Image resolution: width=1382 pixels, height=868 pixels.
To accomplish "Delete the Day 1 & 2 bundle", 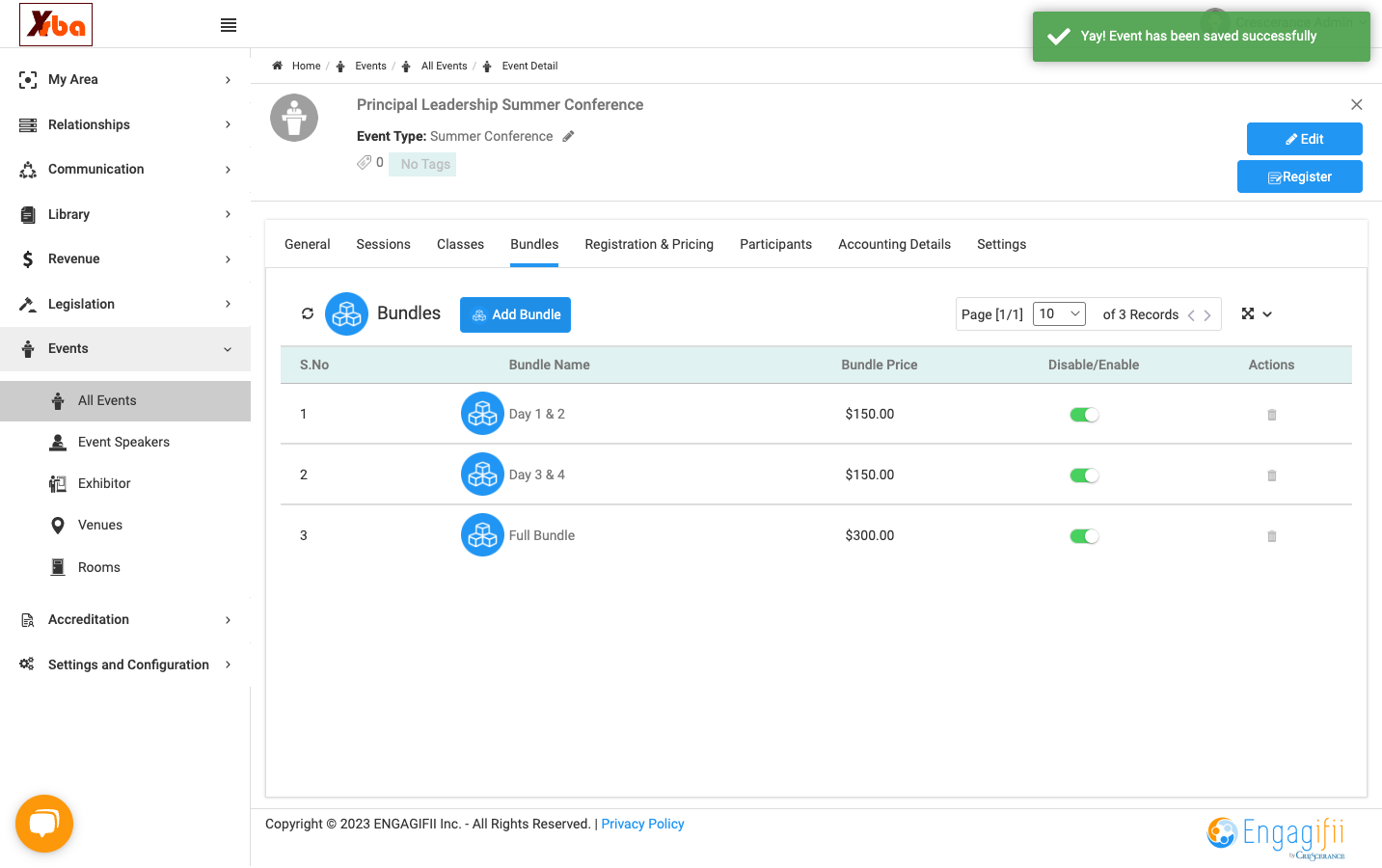I will (1272, 415).
